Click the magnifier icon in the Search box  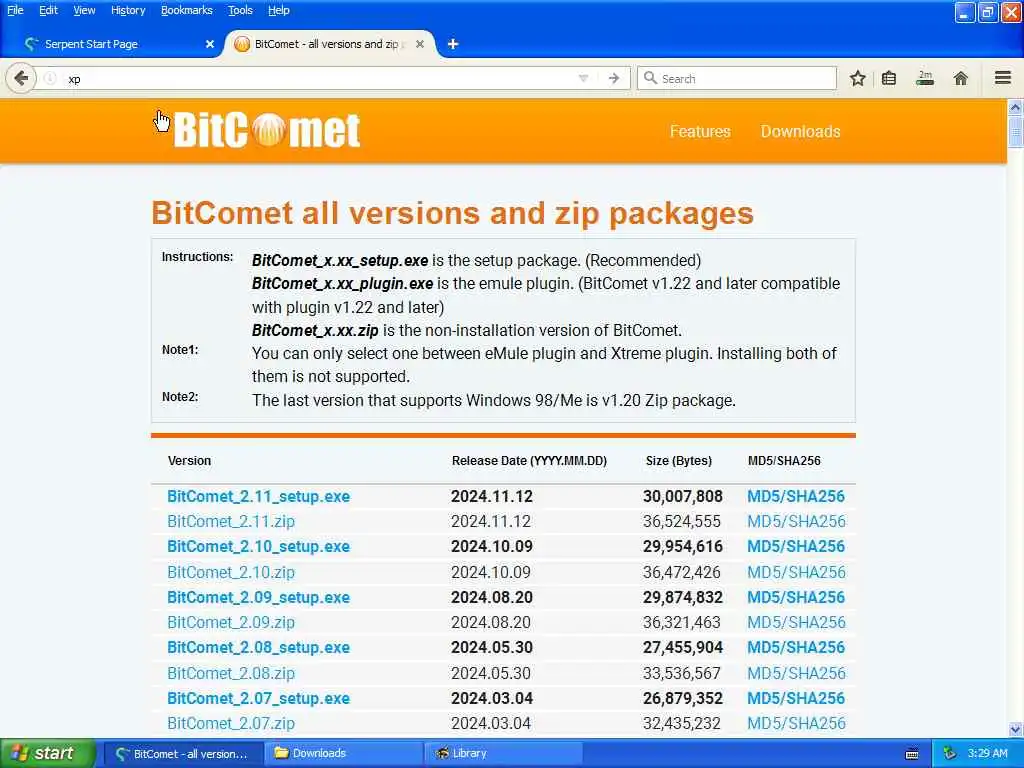click(x=650, y=78)
